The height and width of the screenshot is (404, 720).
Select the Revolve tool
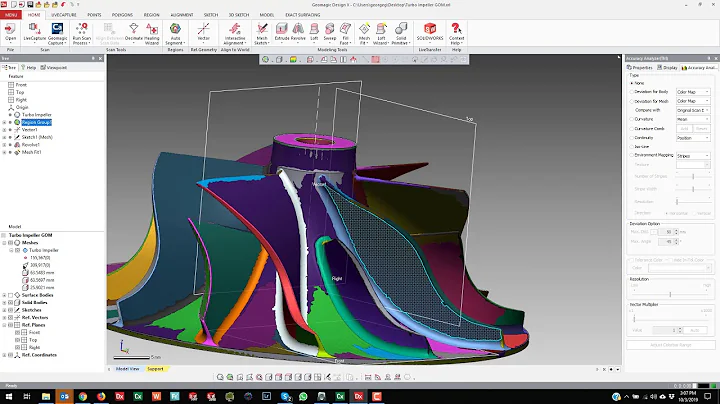click(x=298, y=33)
